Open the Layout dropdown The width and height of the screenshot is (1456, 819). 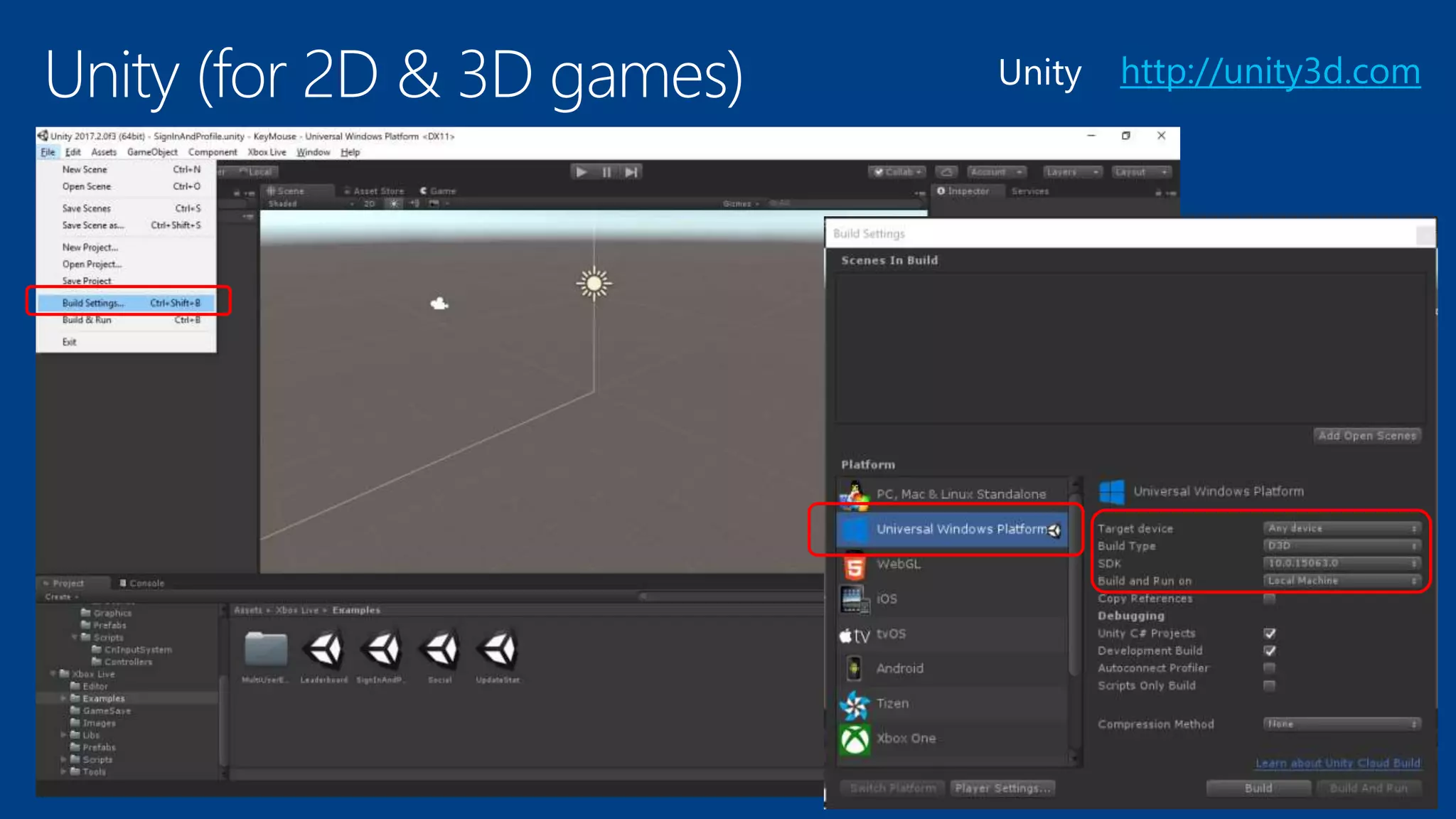[1140, 172]
